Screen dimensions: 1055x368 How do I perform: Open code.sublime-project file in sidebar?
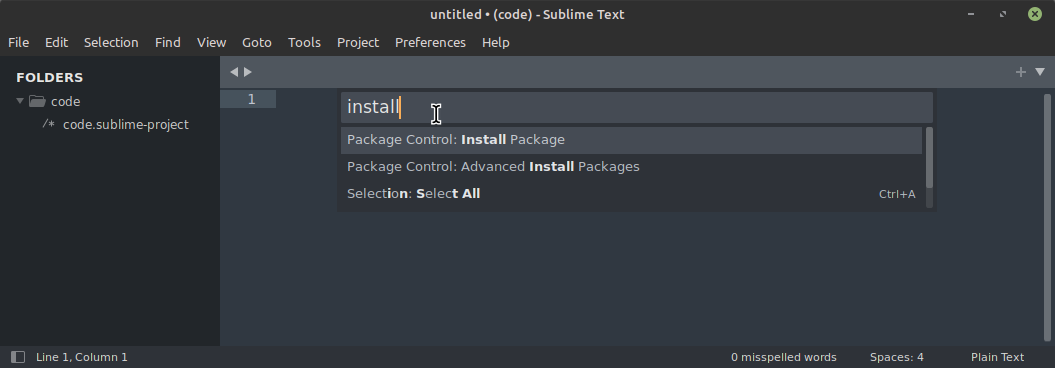(126, 124)
